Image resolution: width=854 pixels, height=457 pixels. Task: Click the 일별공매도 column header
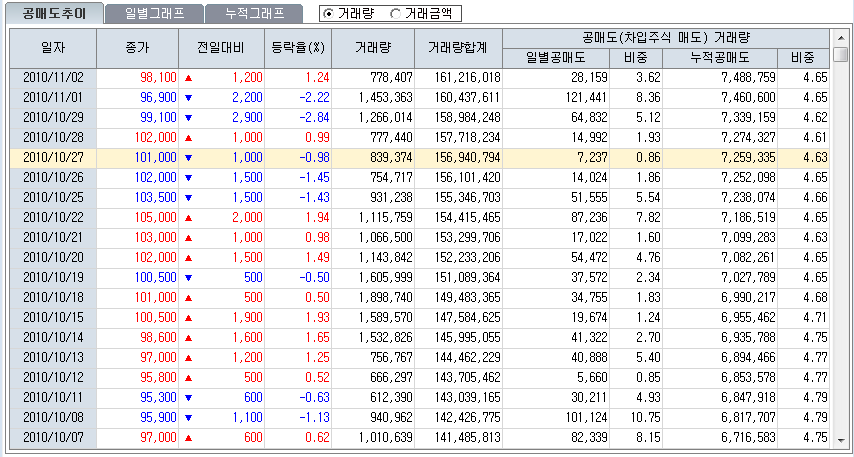[557, 57]
